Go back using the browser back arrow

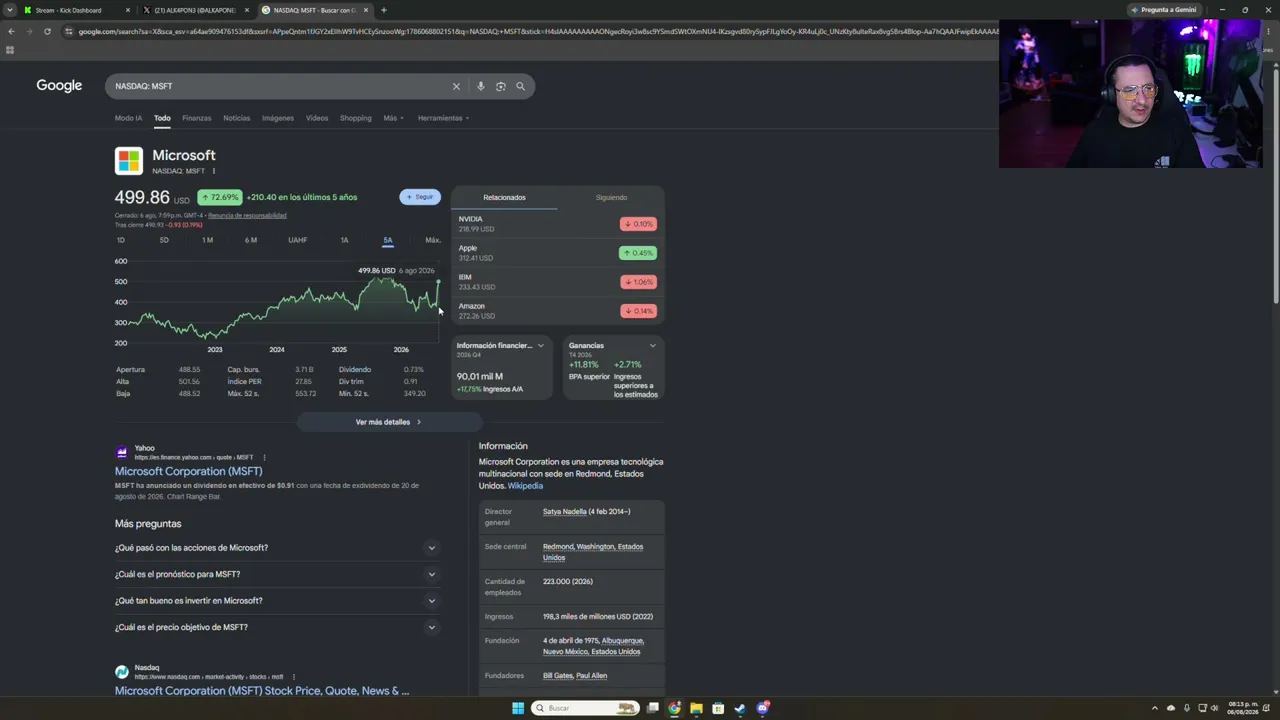coord(11,31)
